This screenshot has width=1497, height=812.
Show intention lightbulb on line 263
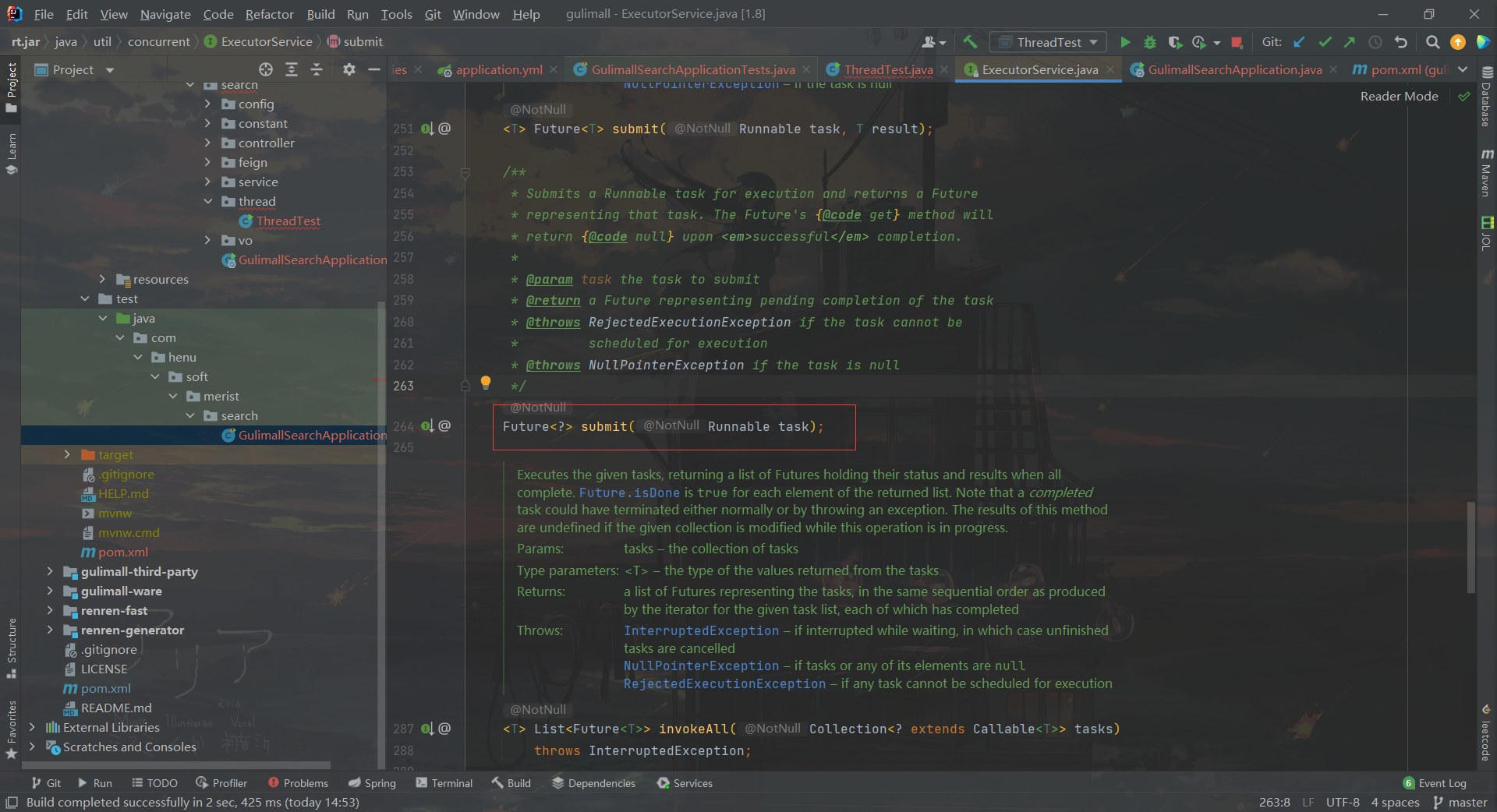point(486,382)
